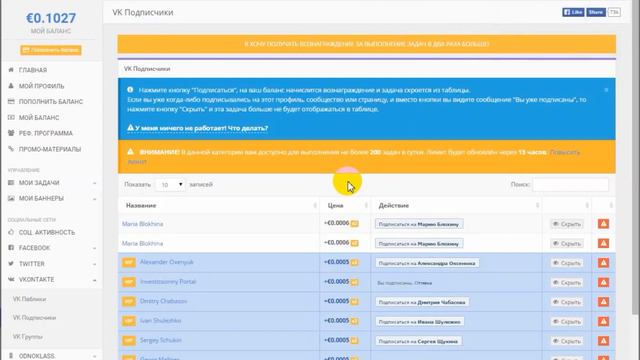Click the link icon beside ПРОМО-МАТЕРИАЛЫ
640x360 pixels.
pos(11,149)
